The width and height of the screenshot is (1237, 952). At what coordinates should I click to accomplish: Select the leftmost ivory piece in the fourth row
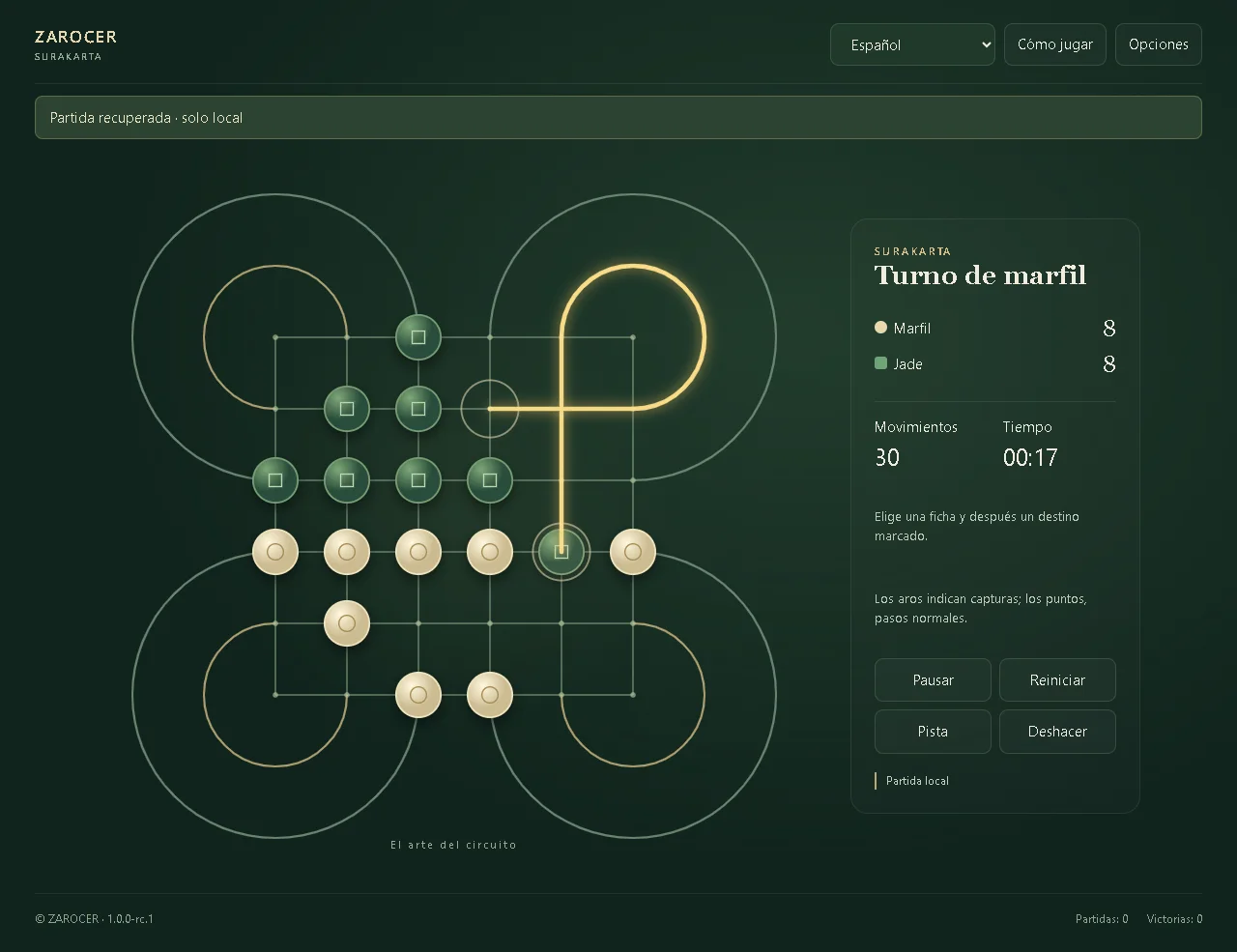pos(275,552)
